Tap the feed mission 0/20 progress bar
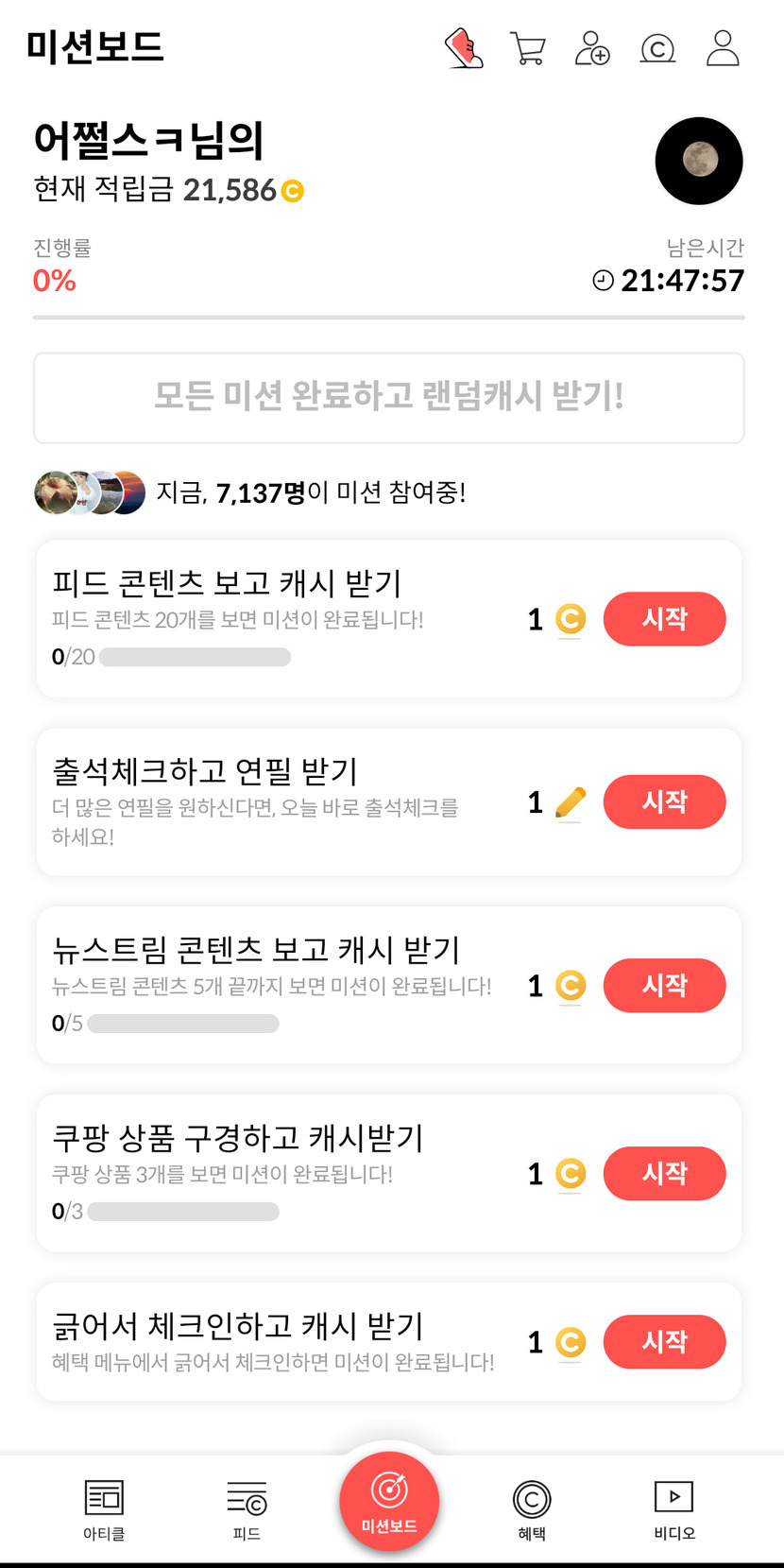 [x=195, y=657]
